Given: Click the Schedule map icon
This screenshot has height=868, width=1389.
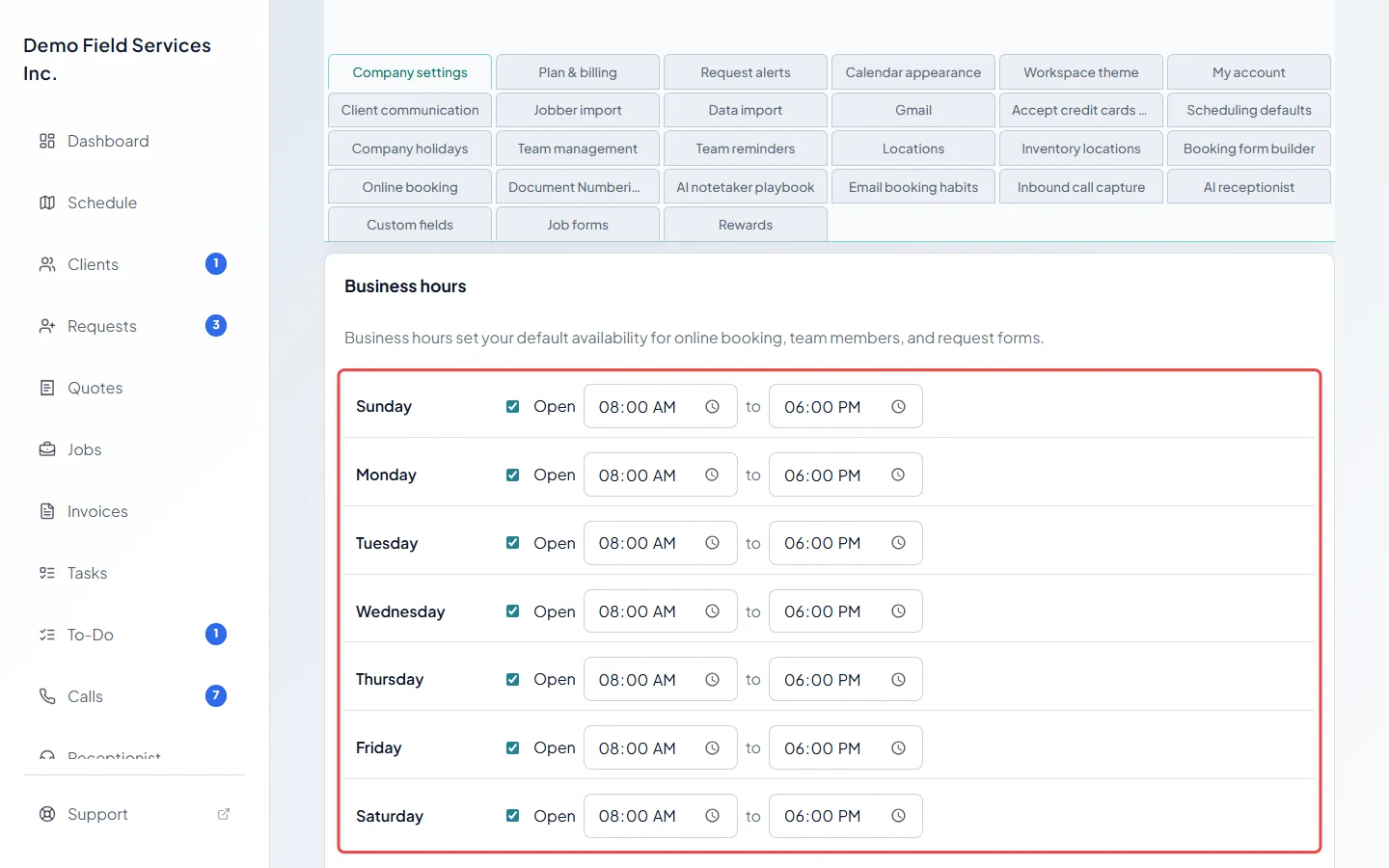Looking at the screenshot, I should pos(47,203).
